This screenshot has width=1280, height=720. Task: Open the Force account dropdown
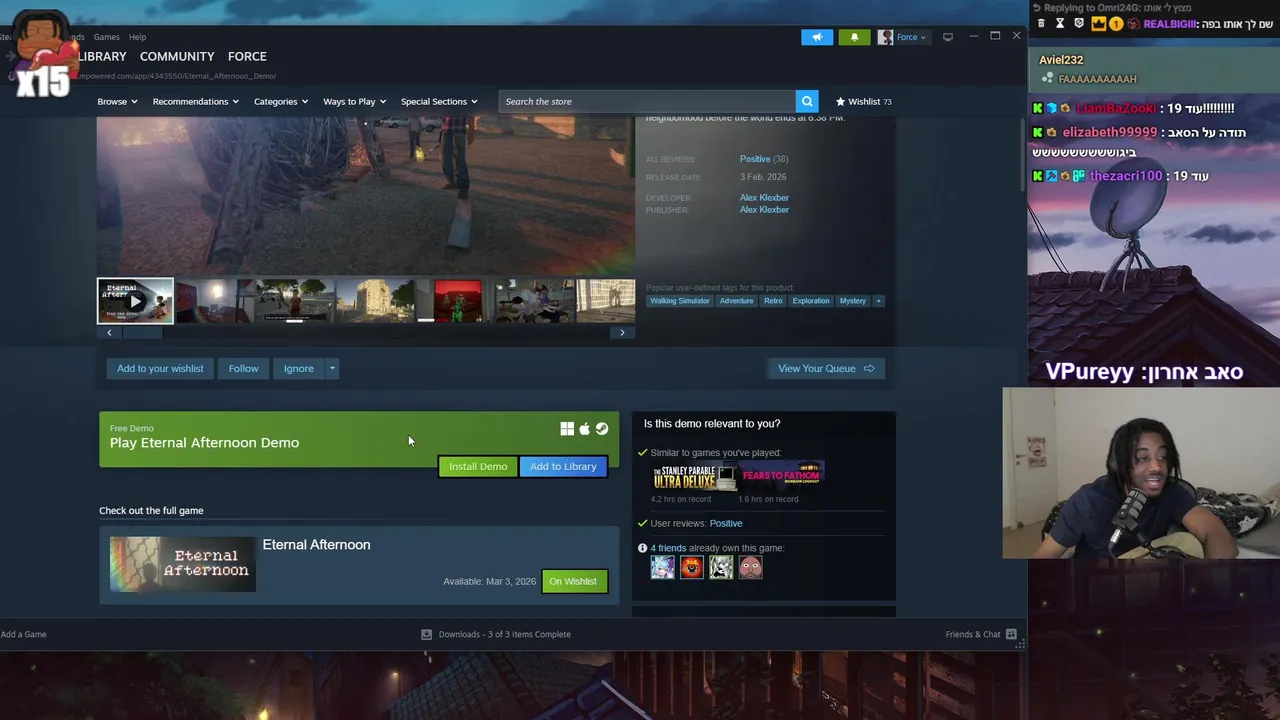(910, 37)
